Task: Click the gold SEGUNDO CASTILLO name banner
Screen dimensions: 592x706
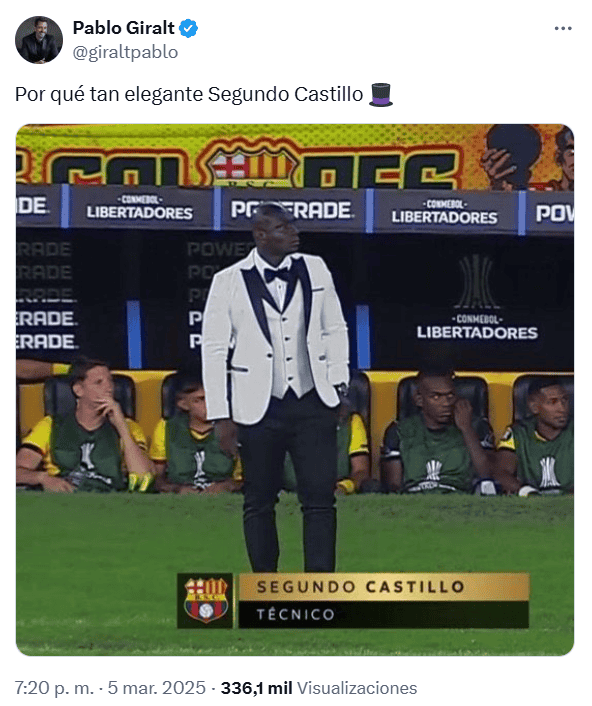Action: [x=384, y=587]
